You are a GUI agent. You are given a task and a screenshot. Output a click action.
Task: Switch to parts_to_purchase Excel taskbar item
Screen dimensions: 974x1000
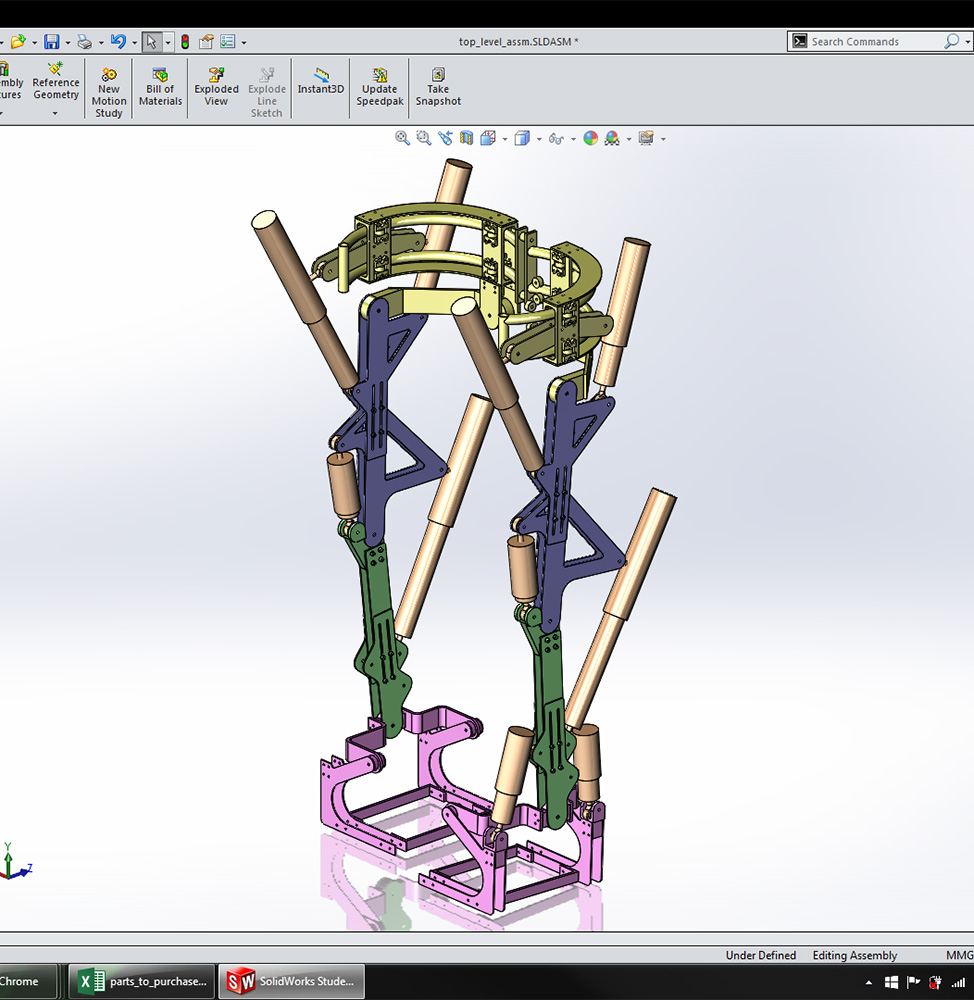click(144, 982)
